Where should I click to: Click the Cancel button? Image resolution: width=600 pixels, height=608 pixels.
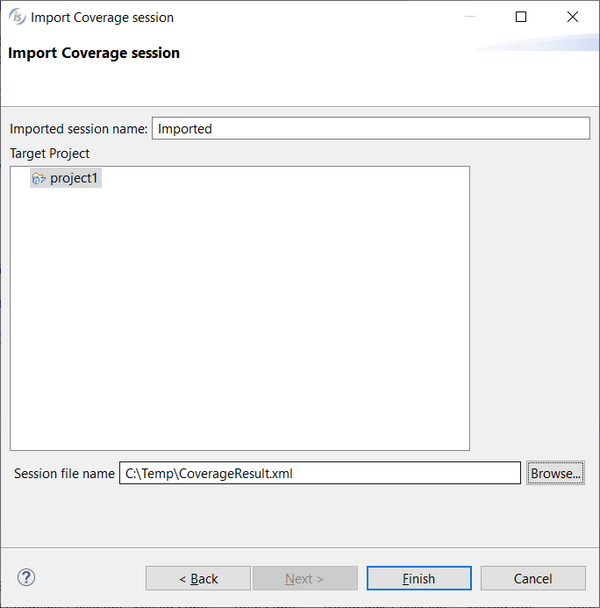point(533,578)
